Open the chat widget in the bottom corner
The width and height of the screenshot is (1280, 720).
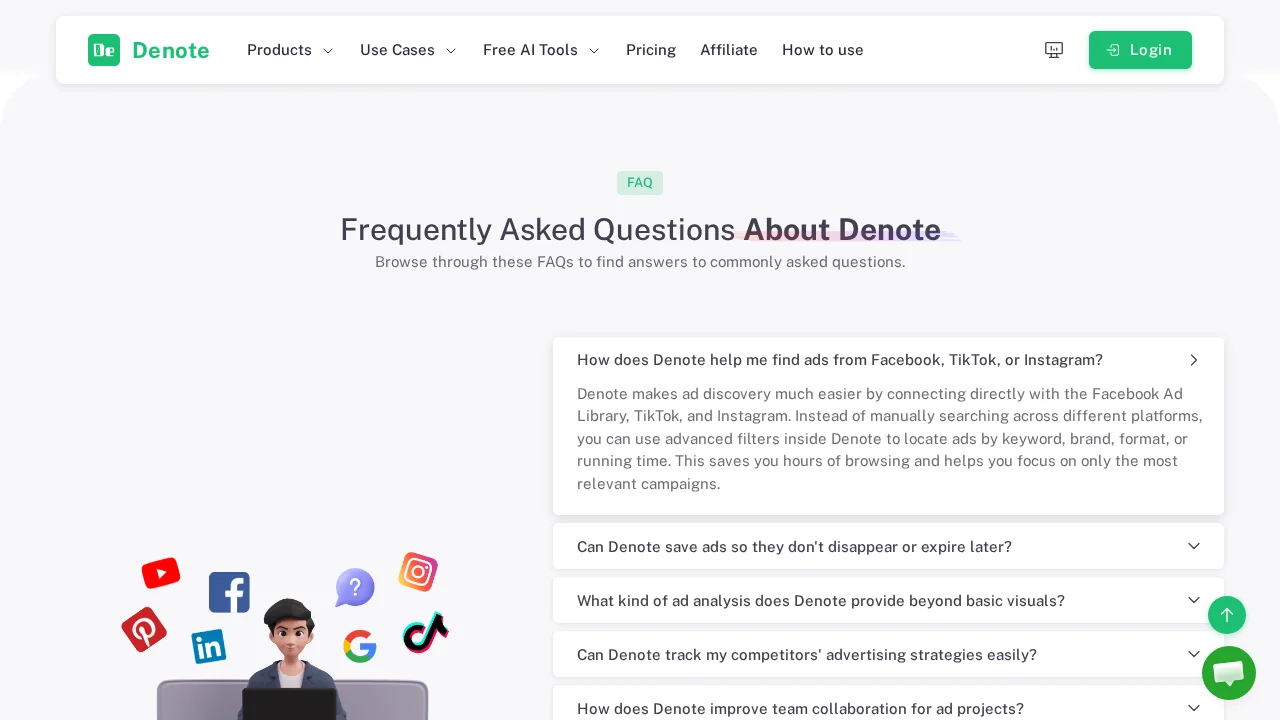(1229, 673)
